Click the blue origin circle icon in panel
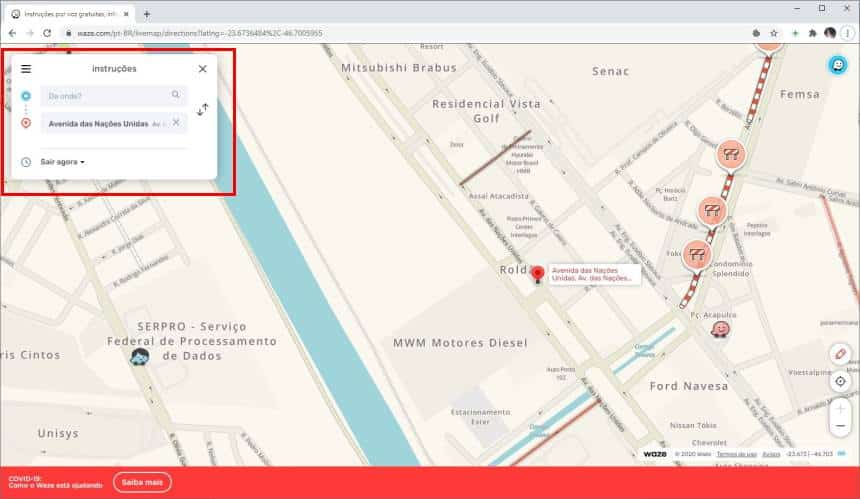The height and width of the screenshot is (499, 860). (26, 96)
